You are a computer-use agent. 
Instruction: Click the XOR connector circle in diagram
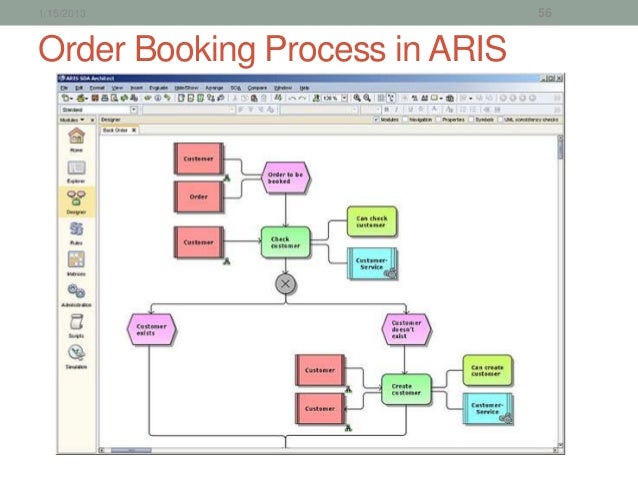(286, 284)
